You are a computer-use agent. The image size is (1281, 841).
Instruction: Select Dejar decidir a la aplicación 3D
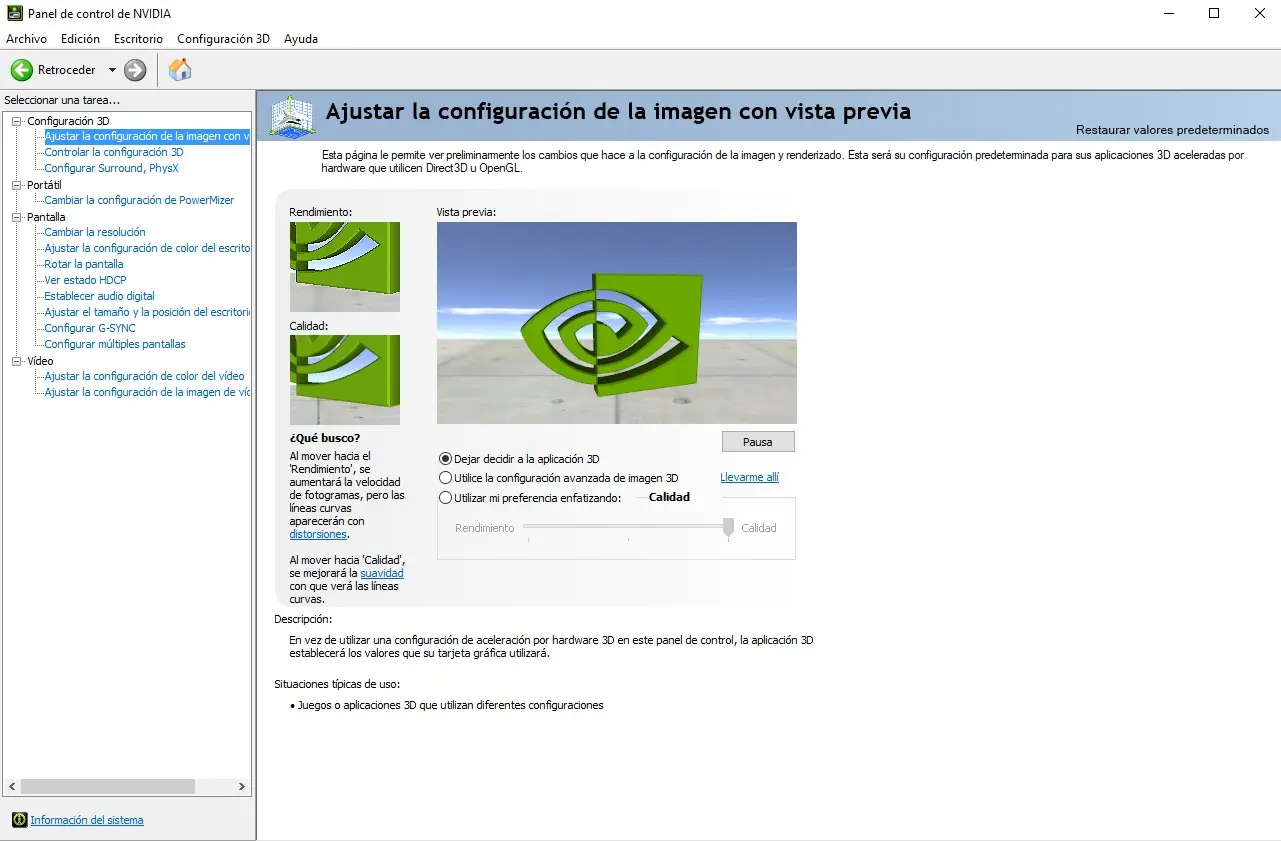coord(446,459)
